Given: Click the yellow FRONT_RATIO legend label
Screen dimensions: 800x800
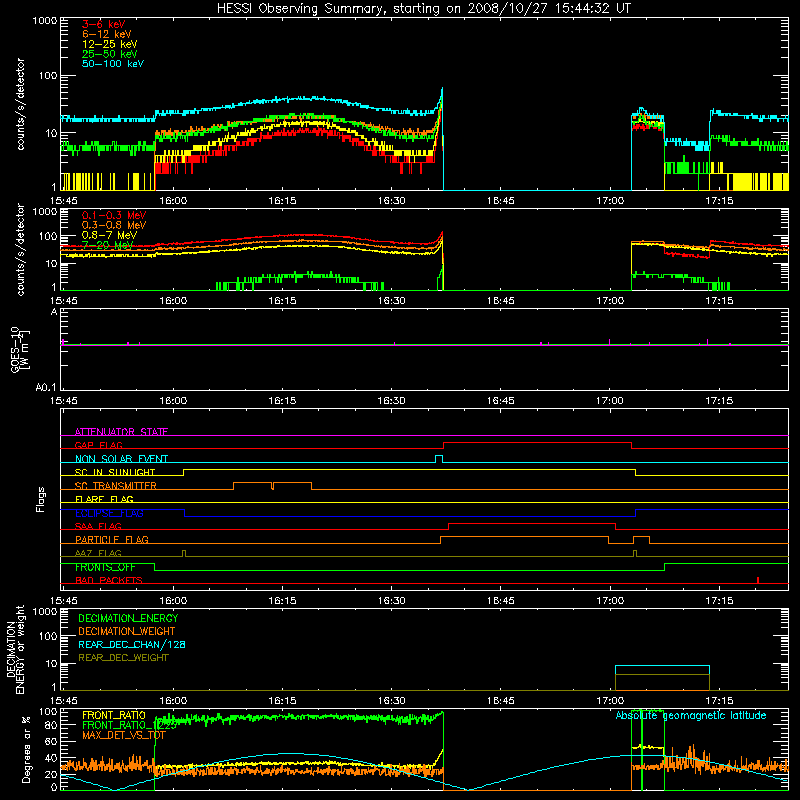Looking at the screenshot, I should tap(114, 715).
